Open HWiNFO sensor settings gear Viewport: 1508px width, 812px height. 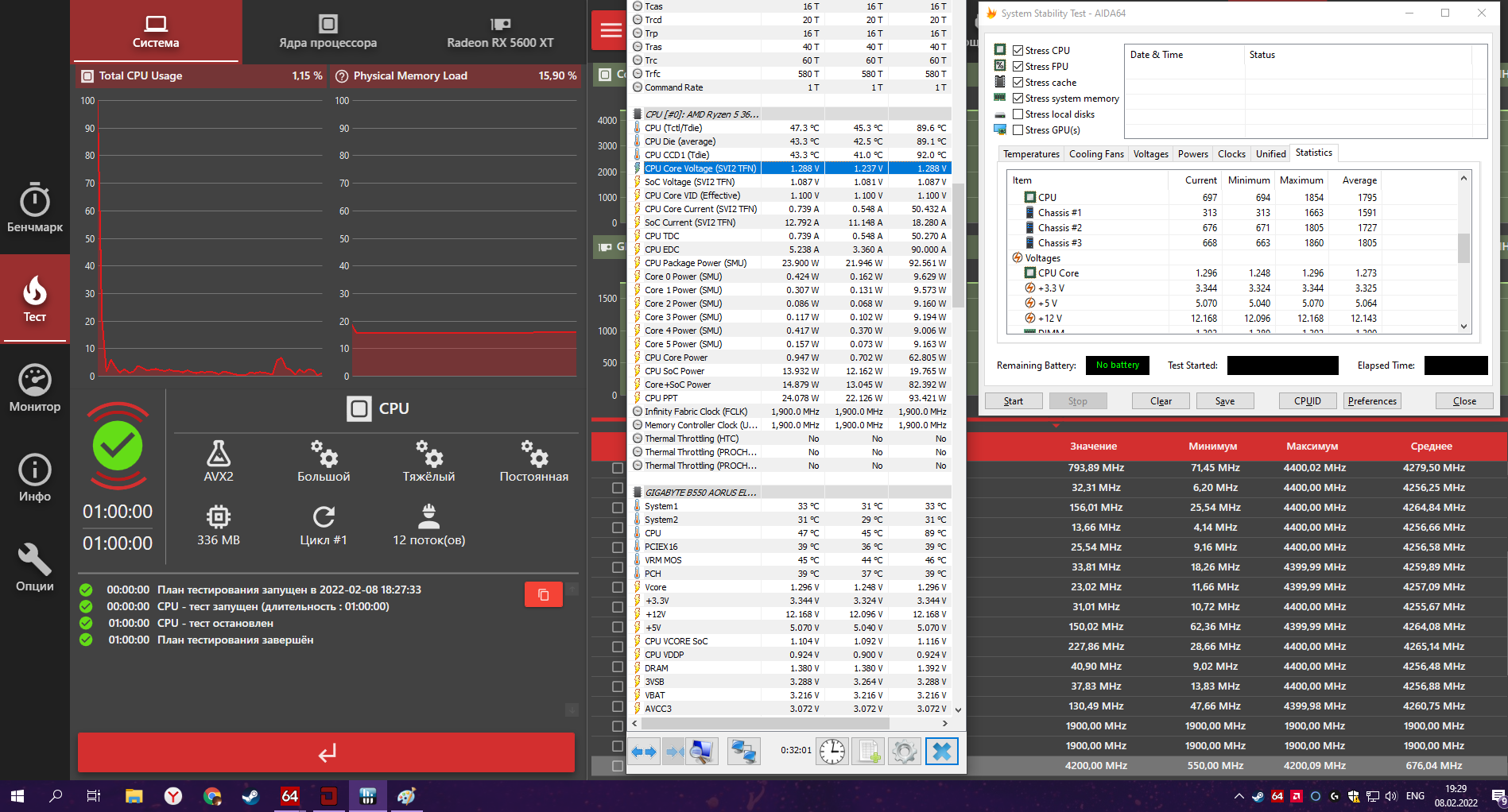[905, 751]
